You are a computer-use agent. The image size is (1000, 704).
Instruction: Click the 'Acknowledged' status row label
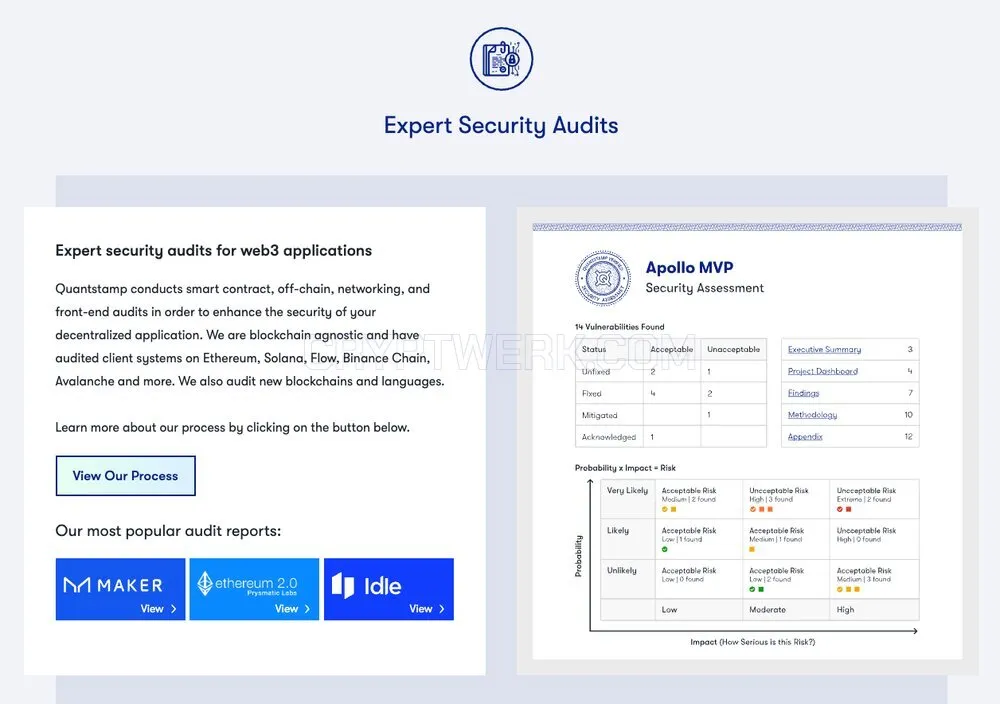[608, 437]
